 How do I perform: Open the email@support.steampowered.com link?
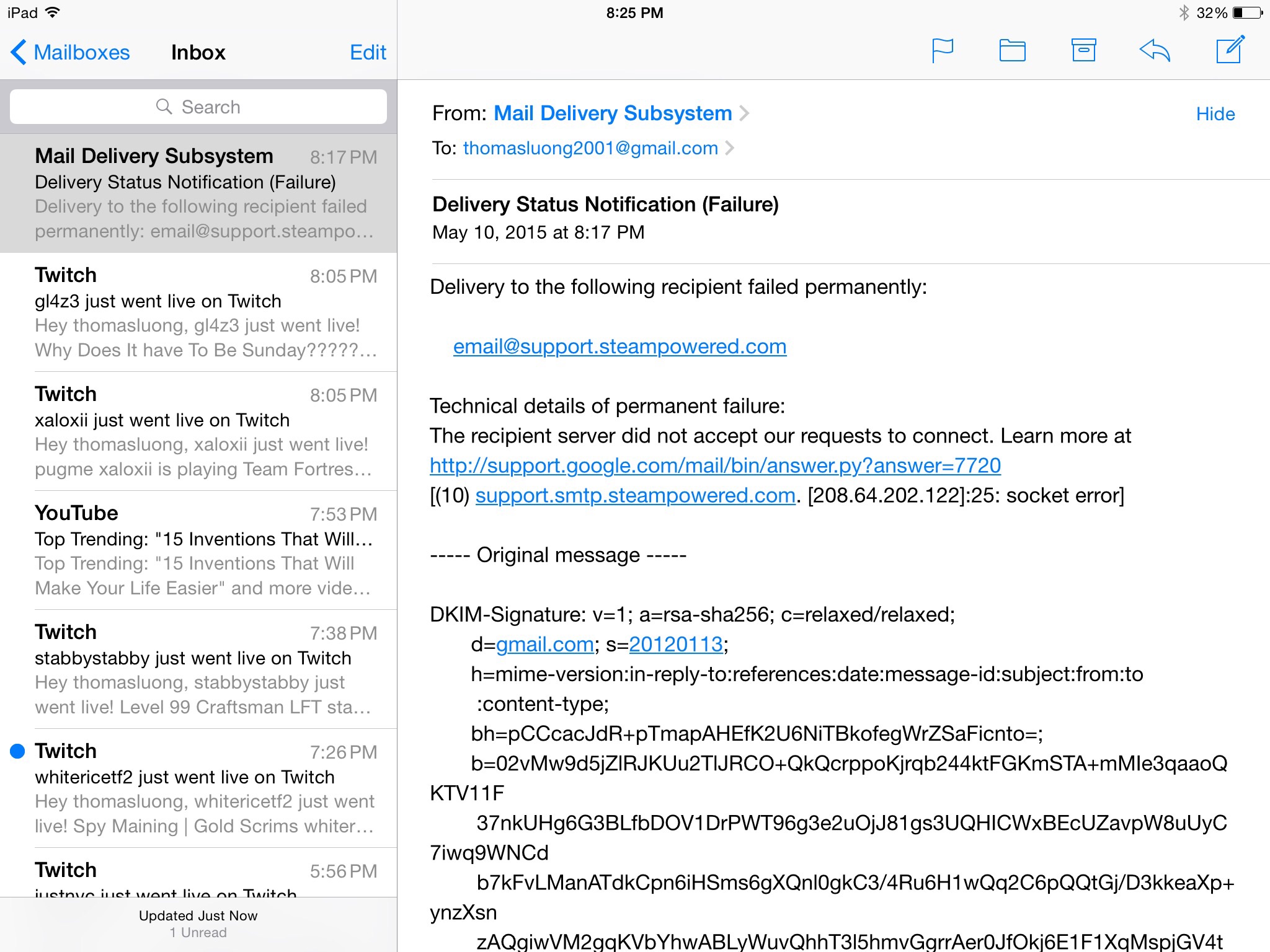619,346
